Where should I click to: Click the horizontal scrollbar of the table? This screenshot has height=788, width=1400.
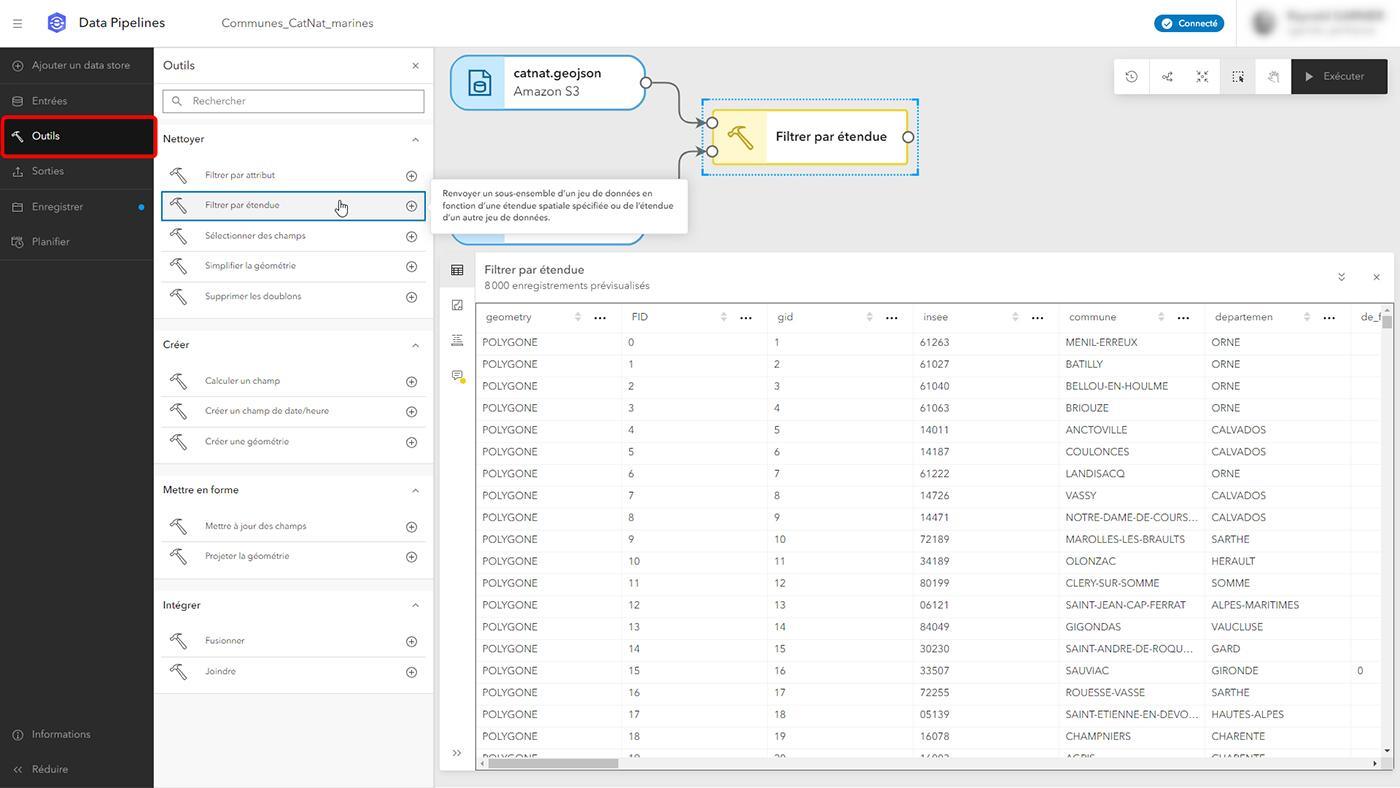click(x=552, y=763)
